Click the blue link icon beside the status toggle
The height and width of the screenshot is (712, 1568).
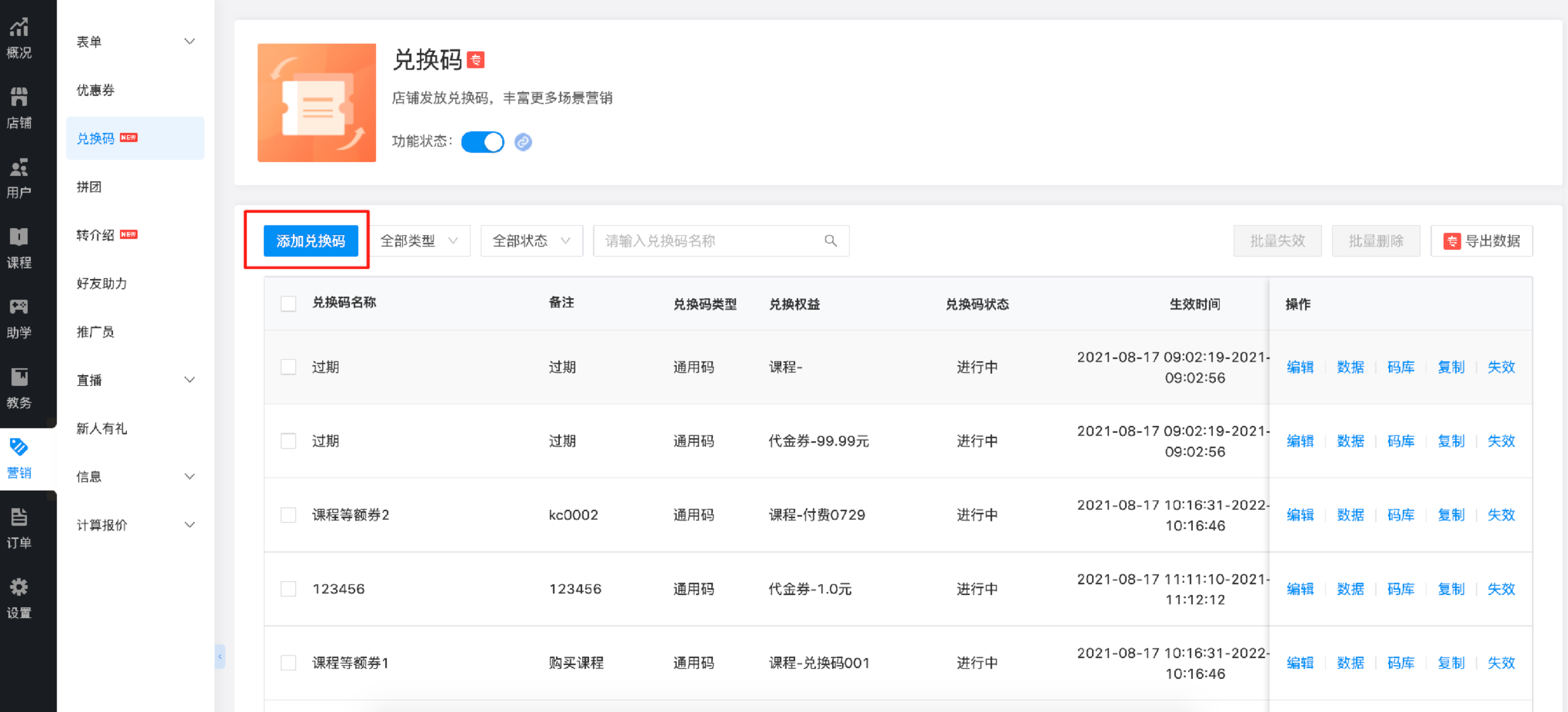[523, 142]
